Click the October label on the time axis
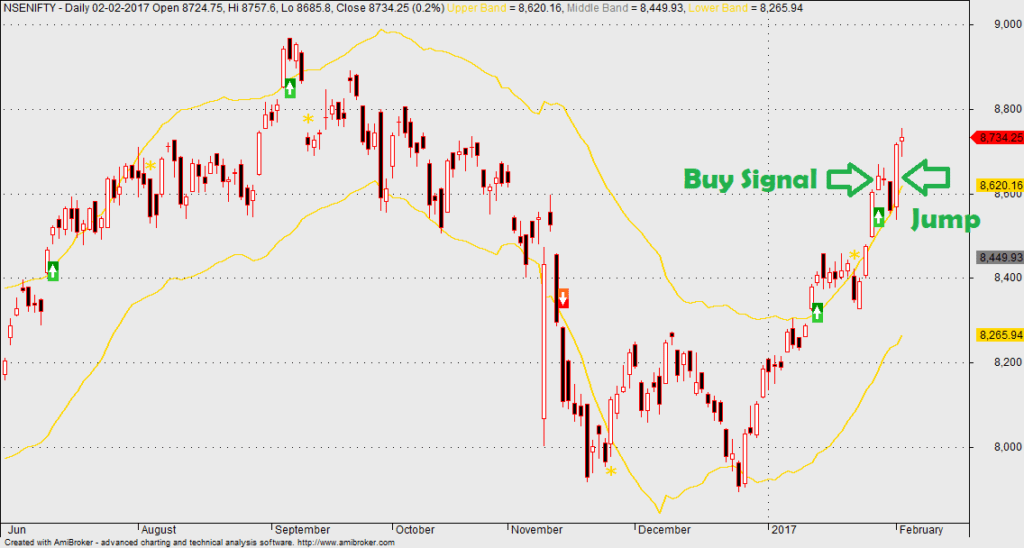The image size is (1024, 548). (x=415, y=530)
